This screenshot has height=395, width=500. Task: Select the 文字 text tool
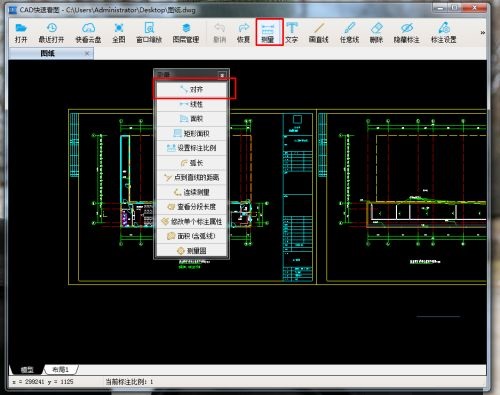pyautogui.click(x=292, y=33)
